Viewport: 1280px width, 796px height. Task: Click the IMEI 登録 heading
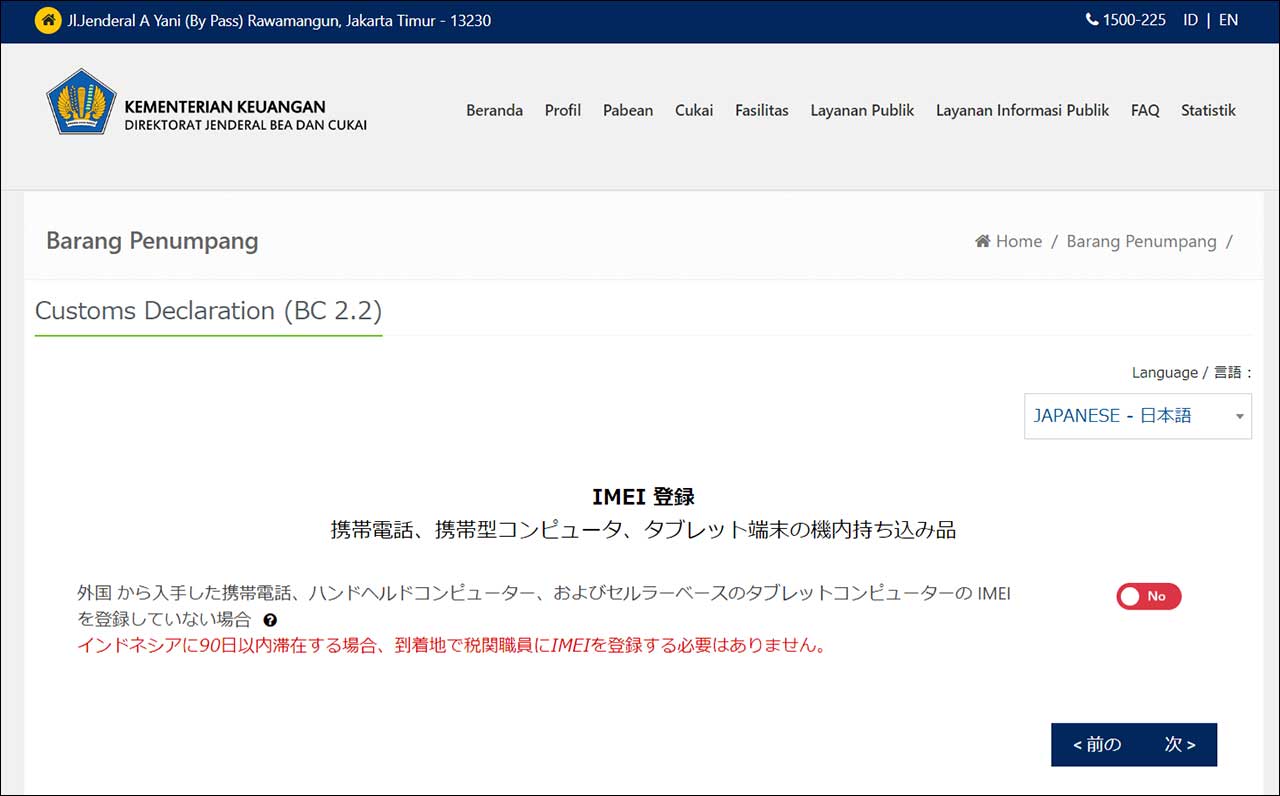pyautogui.click(x=643, y=497)
